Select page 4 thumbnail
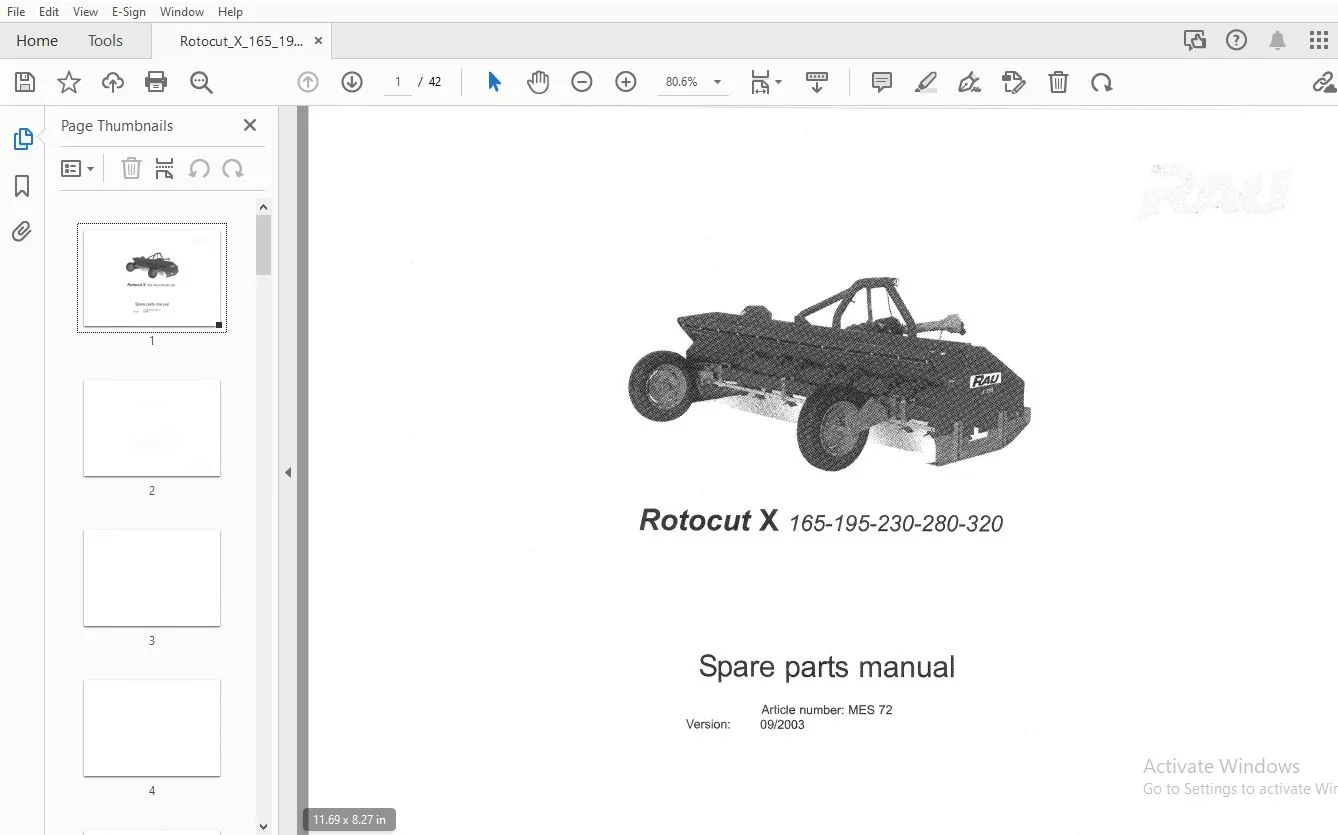Image resolution: width=1338 pixels, height=835 pixels. coord(152,728)
